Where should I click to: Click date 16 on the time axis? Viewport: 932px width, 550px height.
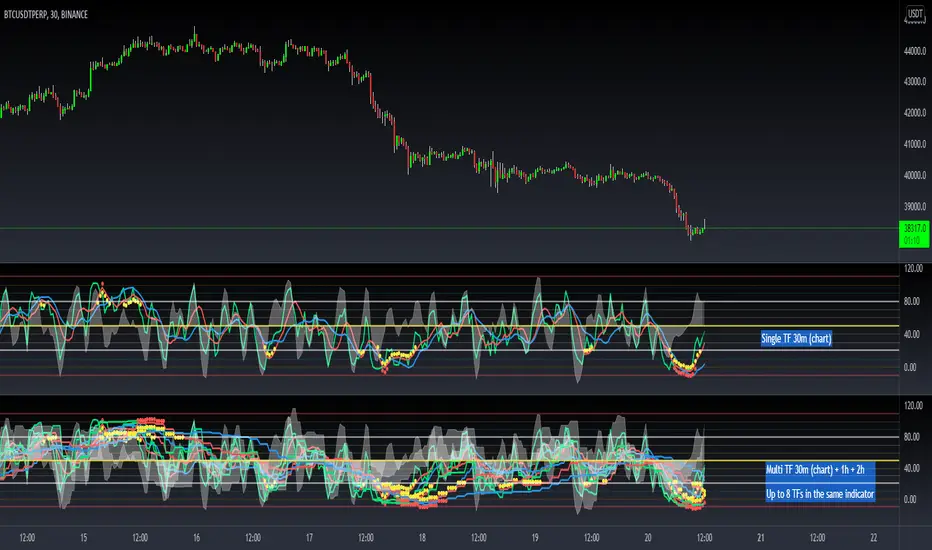click(x=196, y=538)
